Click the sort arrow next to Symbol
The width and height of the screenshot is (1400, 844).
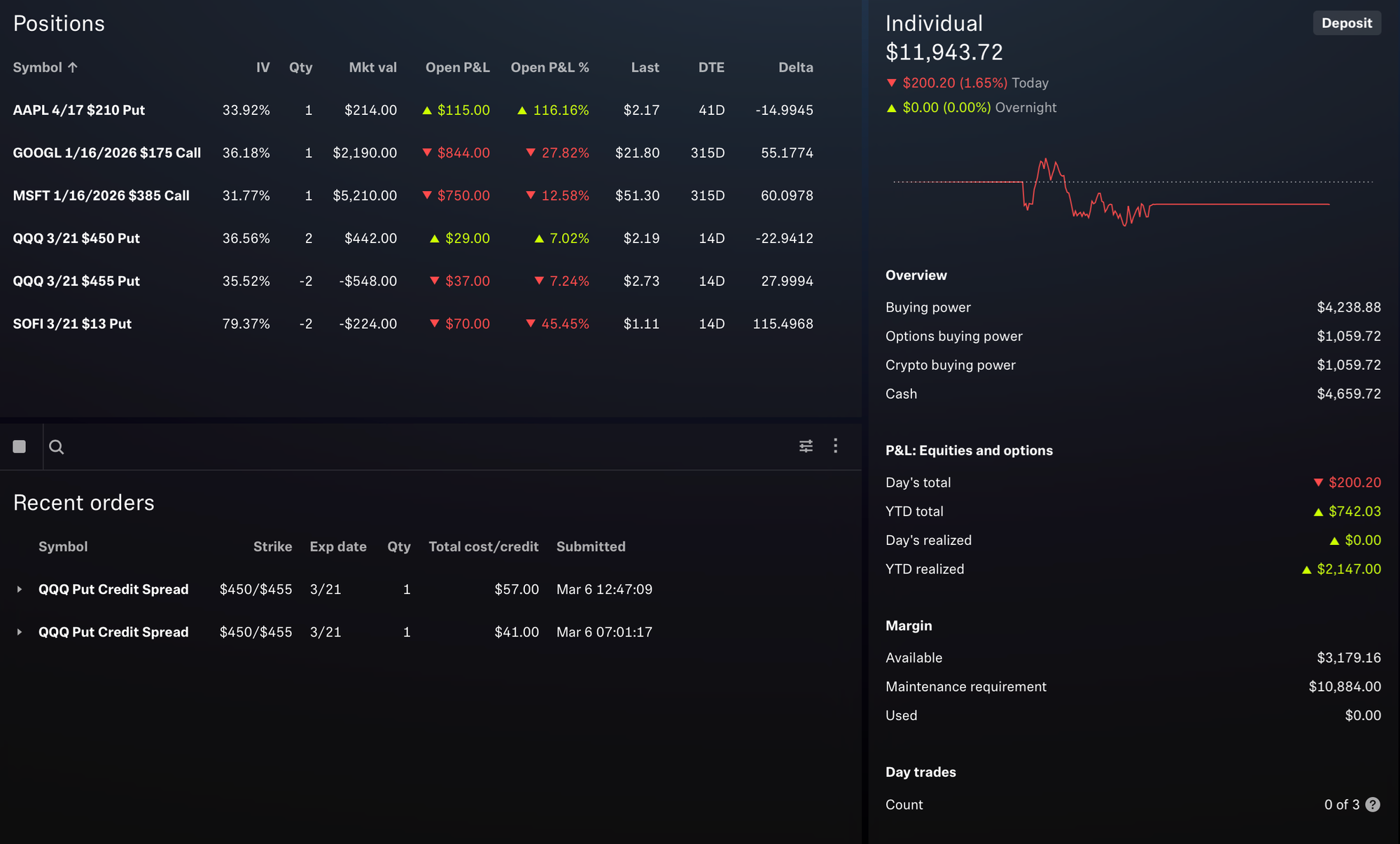73,67
